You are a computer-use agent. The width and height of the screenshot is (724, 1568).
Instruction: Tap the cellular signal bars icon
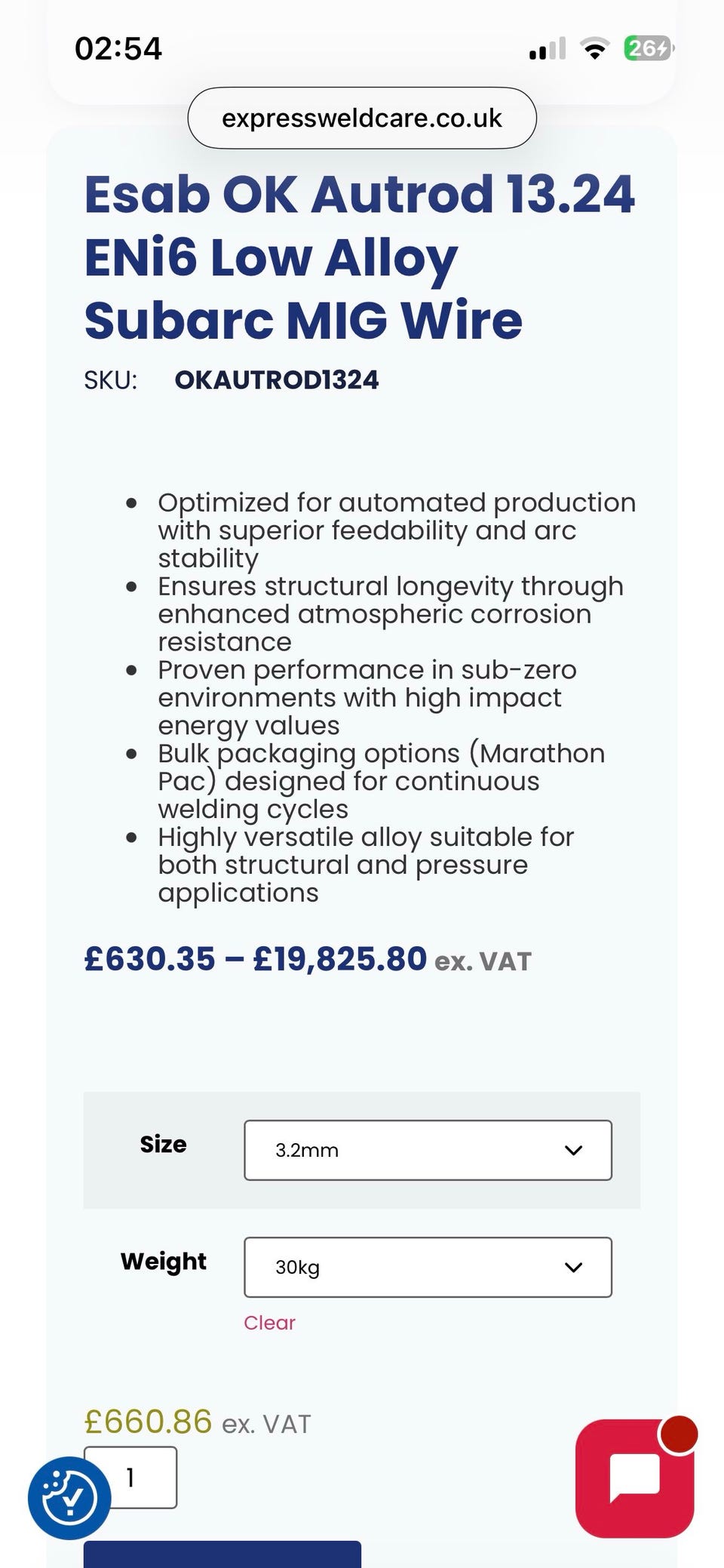548,49
